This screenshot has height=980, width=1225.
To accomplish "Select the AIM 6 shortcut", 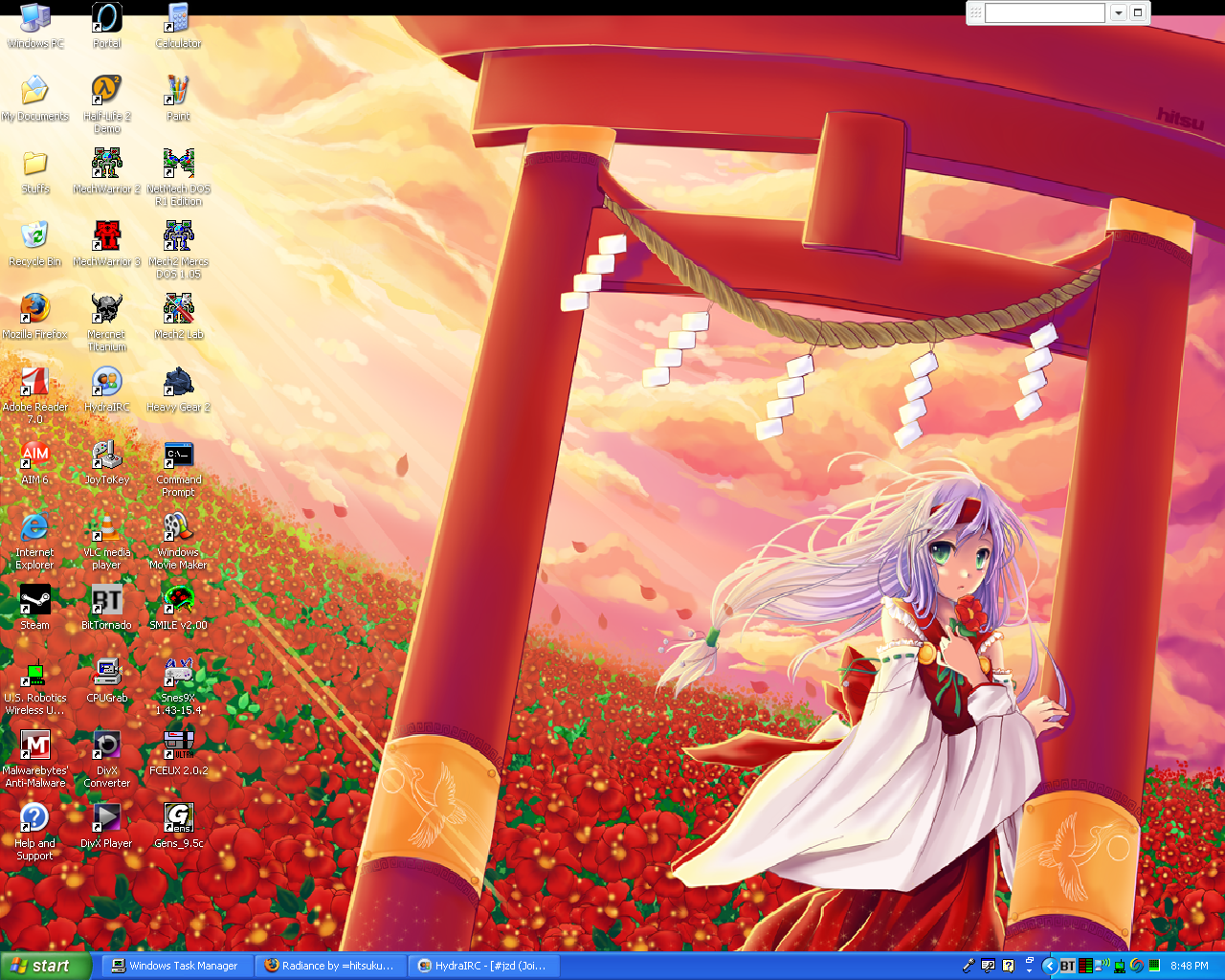I will tap(35, 462).
